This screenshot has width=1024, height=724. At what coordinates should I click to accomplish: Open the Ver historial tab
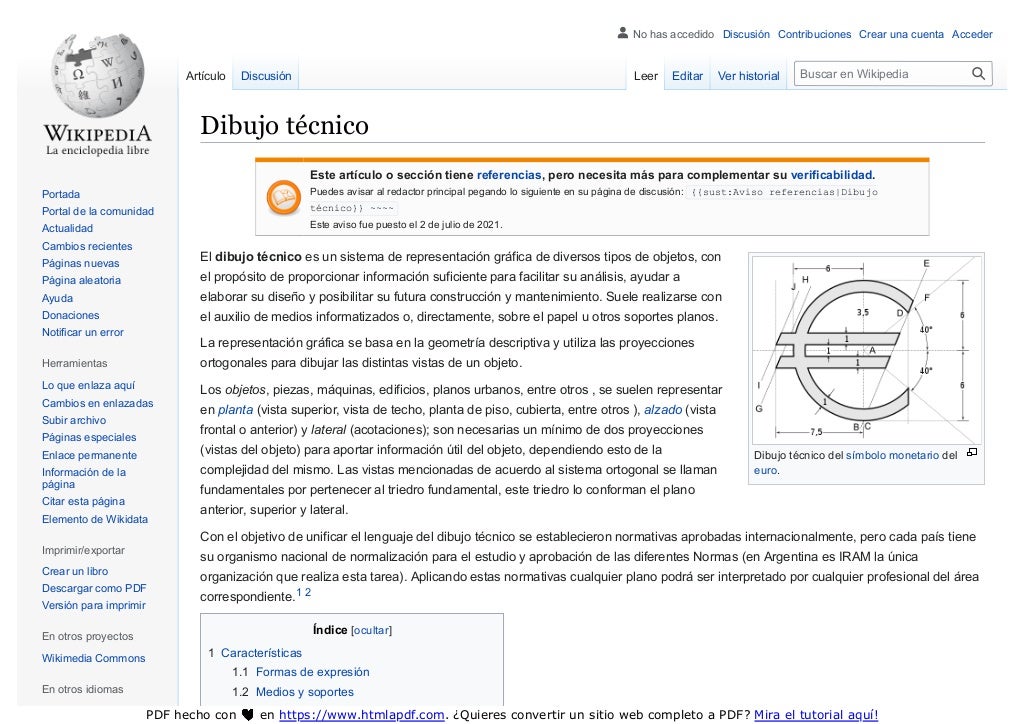(748, 76)
